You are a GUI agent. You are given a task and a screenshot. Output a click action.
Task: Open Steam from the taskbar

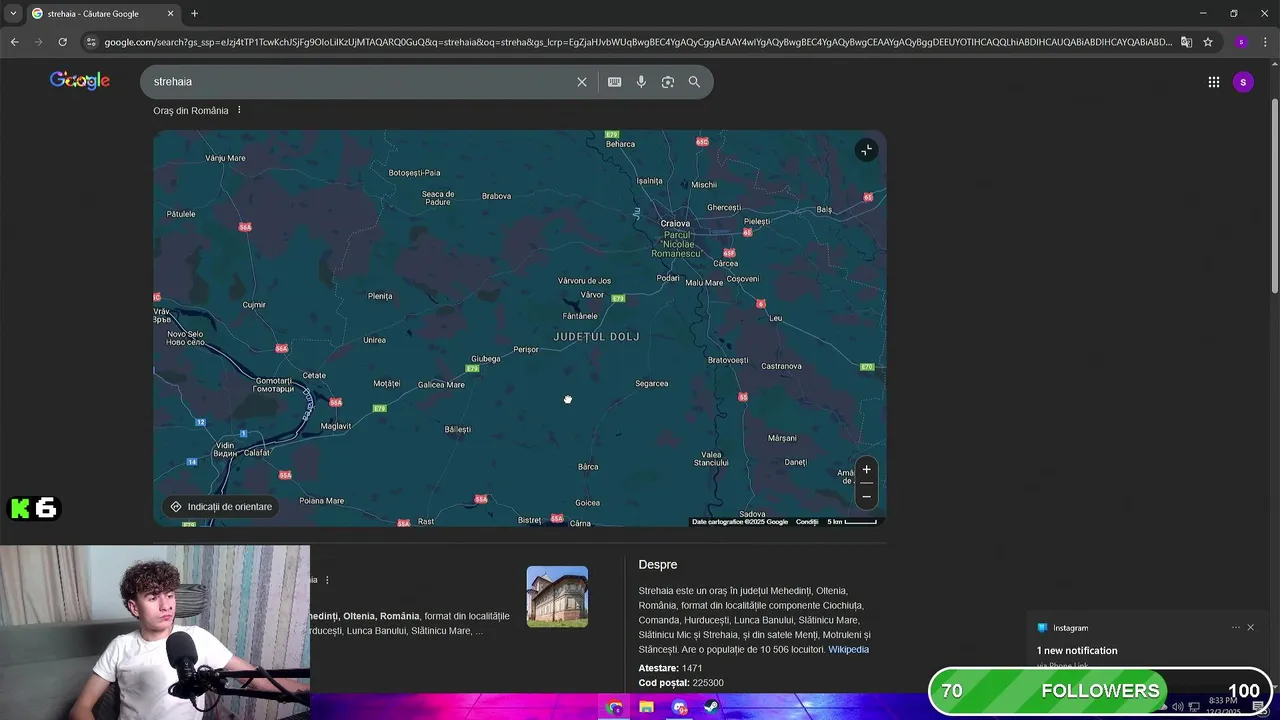[711, 707]
